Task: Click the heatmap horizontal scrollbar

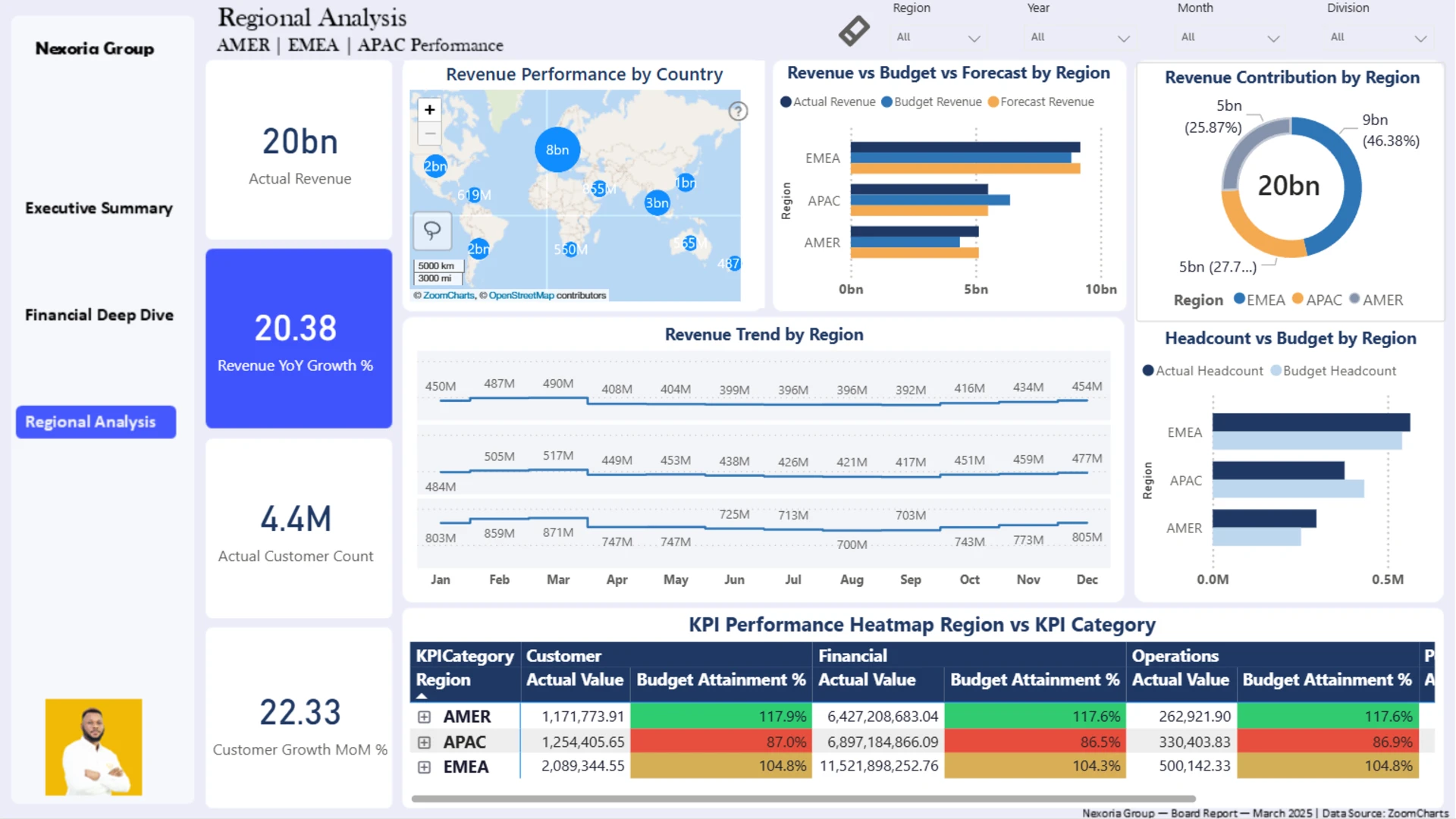Action: [x=802, y=799]
